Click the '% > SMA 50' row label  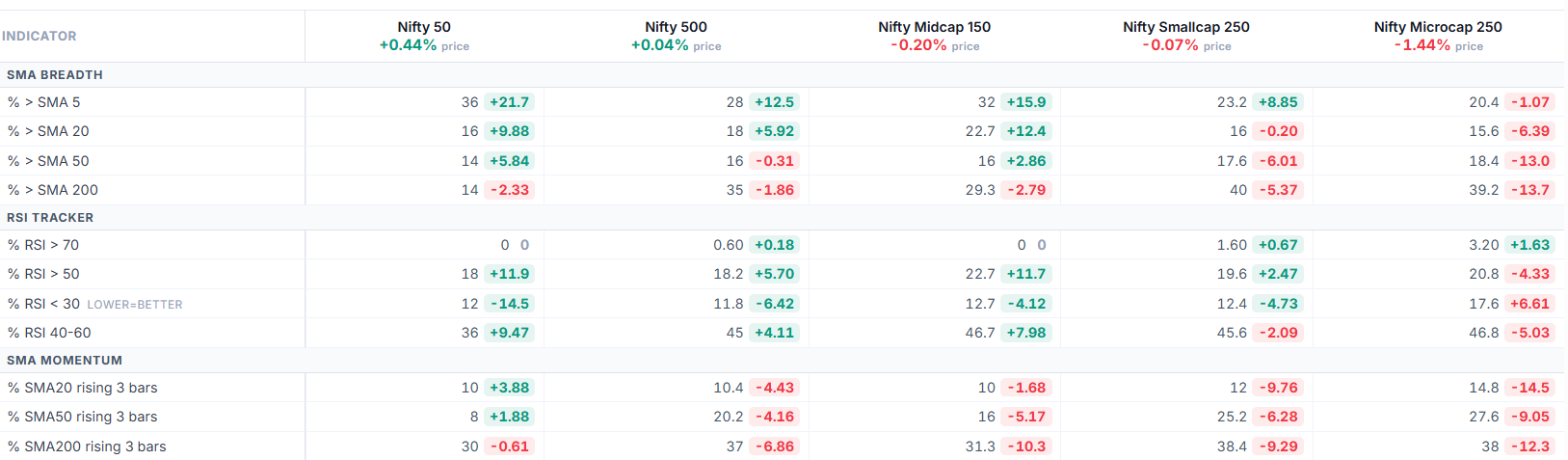tap(48, 161)
